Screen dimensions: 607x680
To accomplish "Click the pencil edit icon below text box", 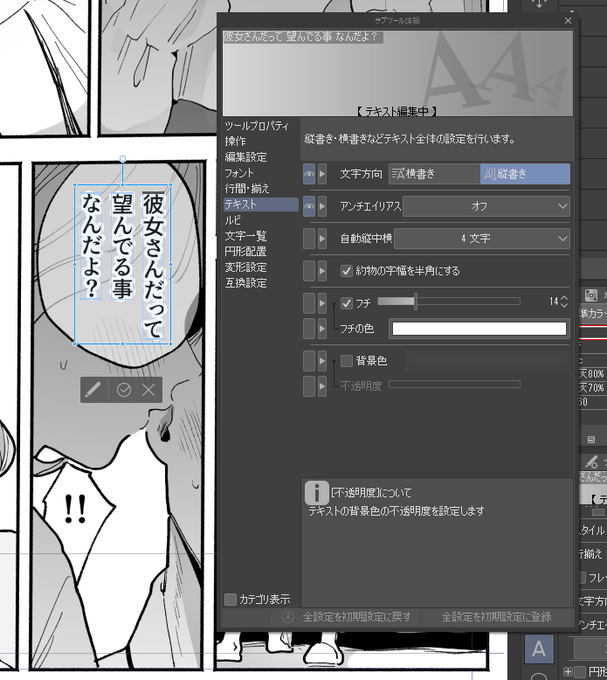I will tap(93, 389).
